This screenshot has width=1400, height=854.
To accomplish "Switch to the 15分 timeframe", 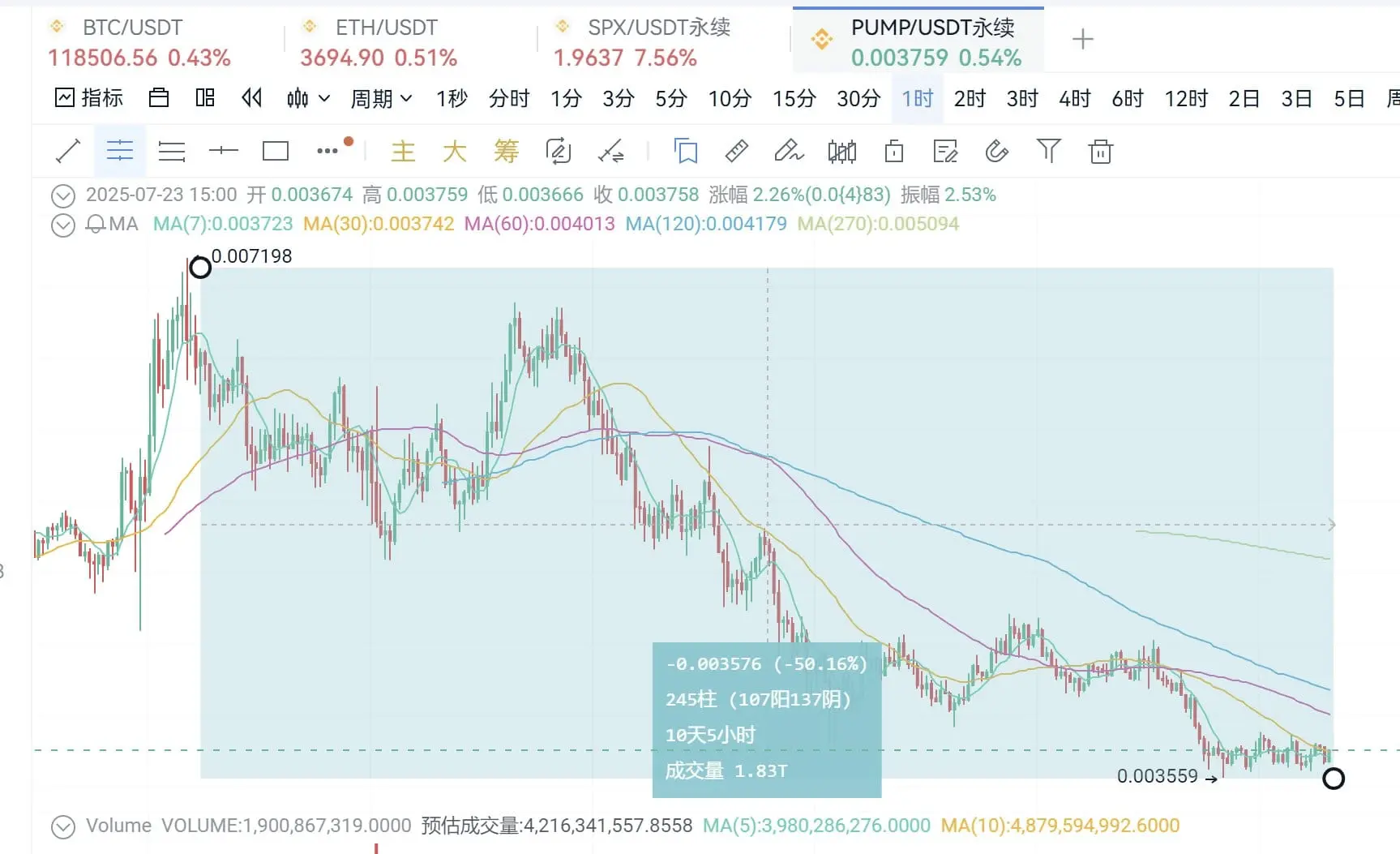I will click(794, 99).
